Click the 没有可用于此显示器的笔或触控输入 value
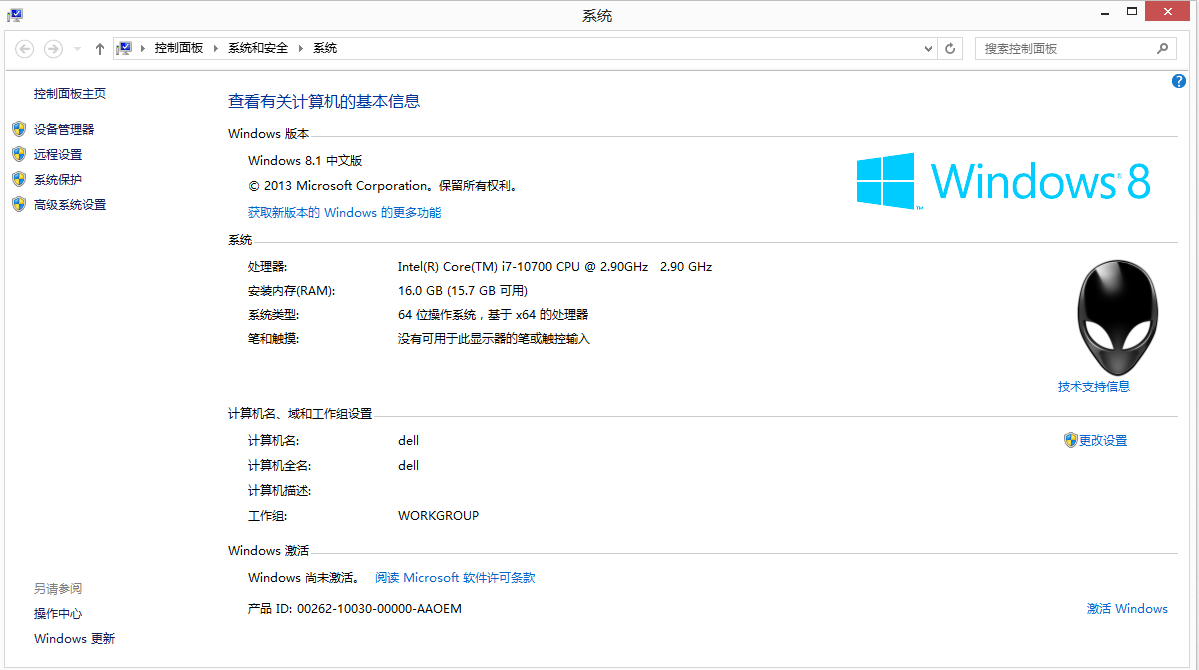1199x670 pixels. coord(493,339)
